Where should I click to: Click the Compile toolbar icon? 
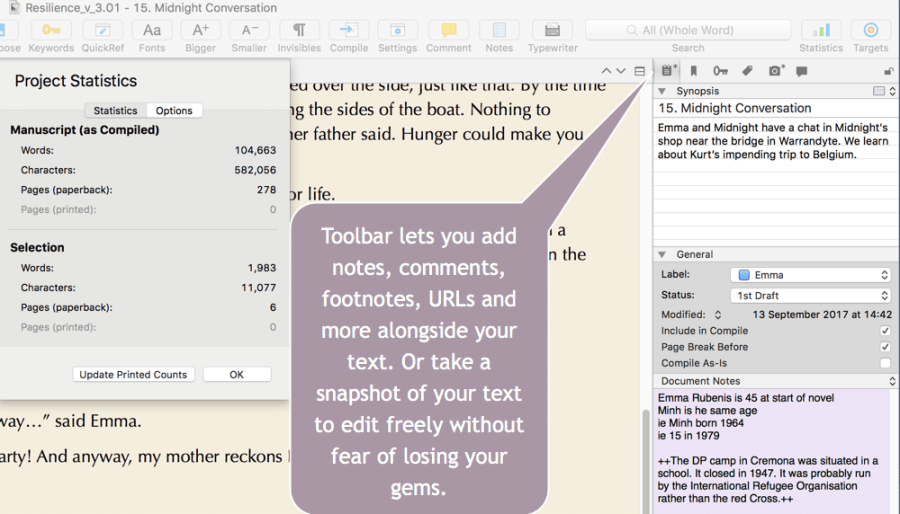coord(348,36)
